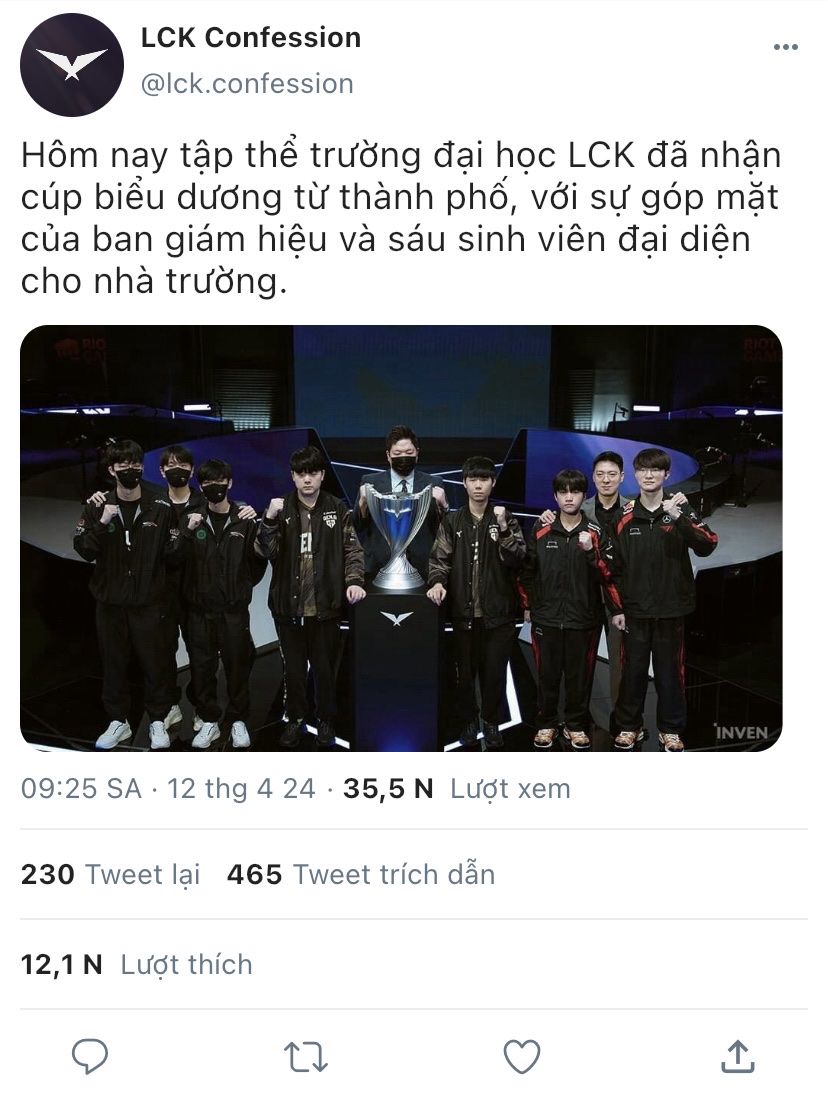828x1102 pixels.
Task: Open the share upload icon
Action: (738, 1056)
